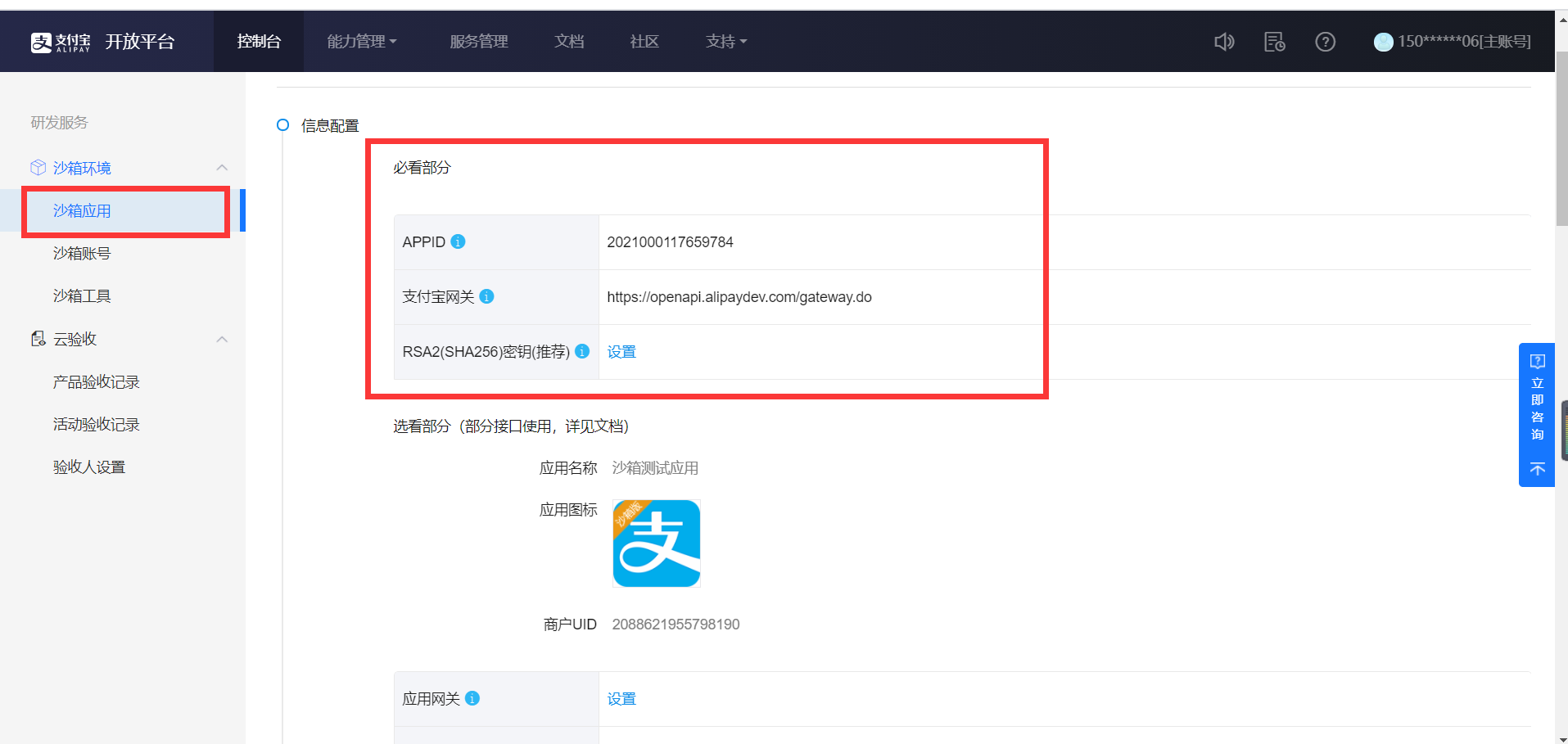This screenshot has width=1568, height=744.
Task: Open the 社区 menu item
Action: [644, 42]
